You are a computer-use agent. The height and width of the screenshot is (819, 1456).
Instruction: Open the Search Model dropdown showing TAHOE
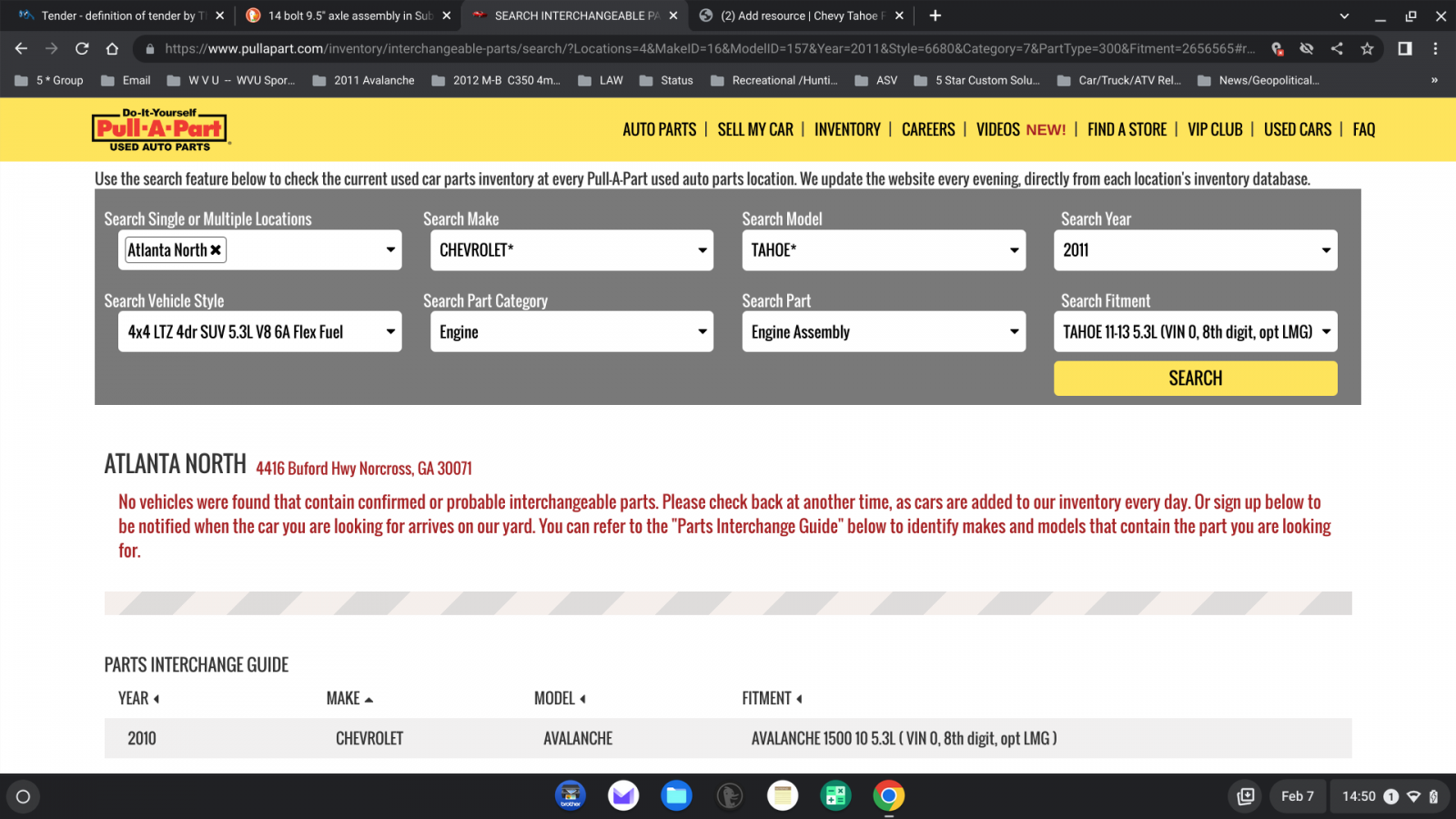884,250
